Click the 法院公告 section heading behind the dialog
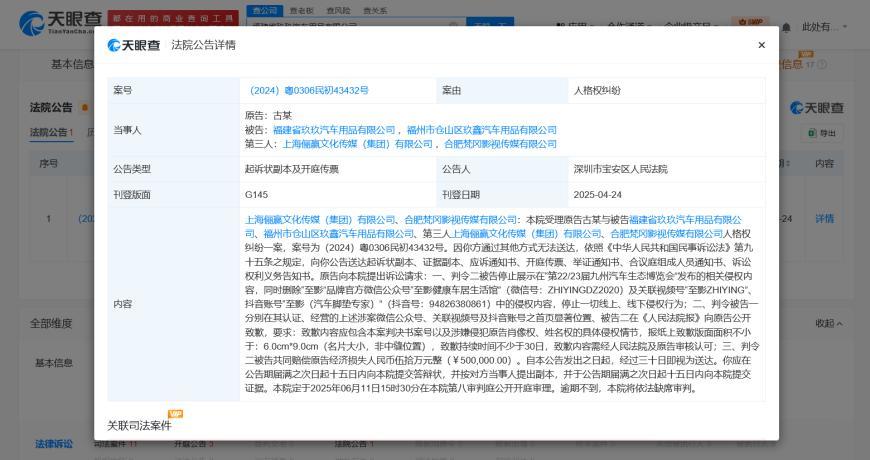 point(51,107)
